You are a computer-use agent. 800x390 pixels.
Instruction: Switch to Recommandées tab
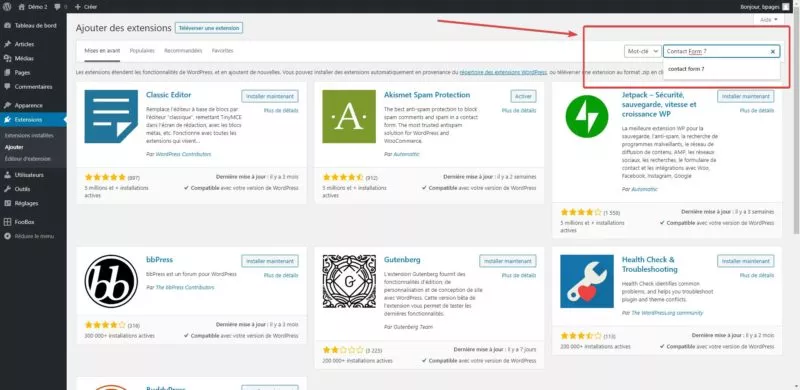click(183, 51)
